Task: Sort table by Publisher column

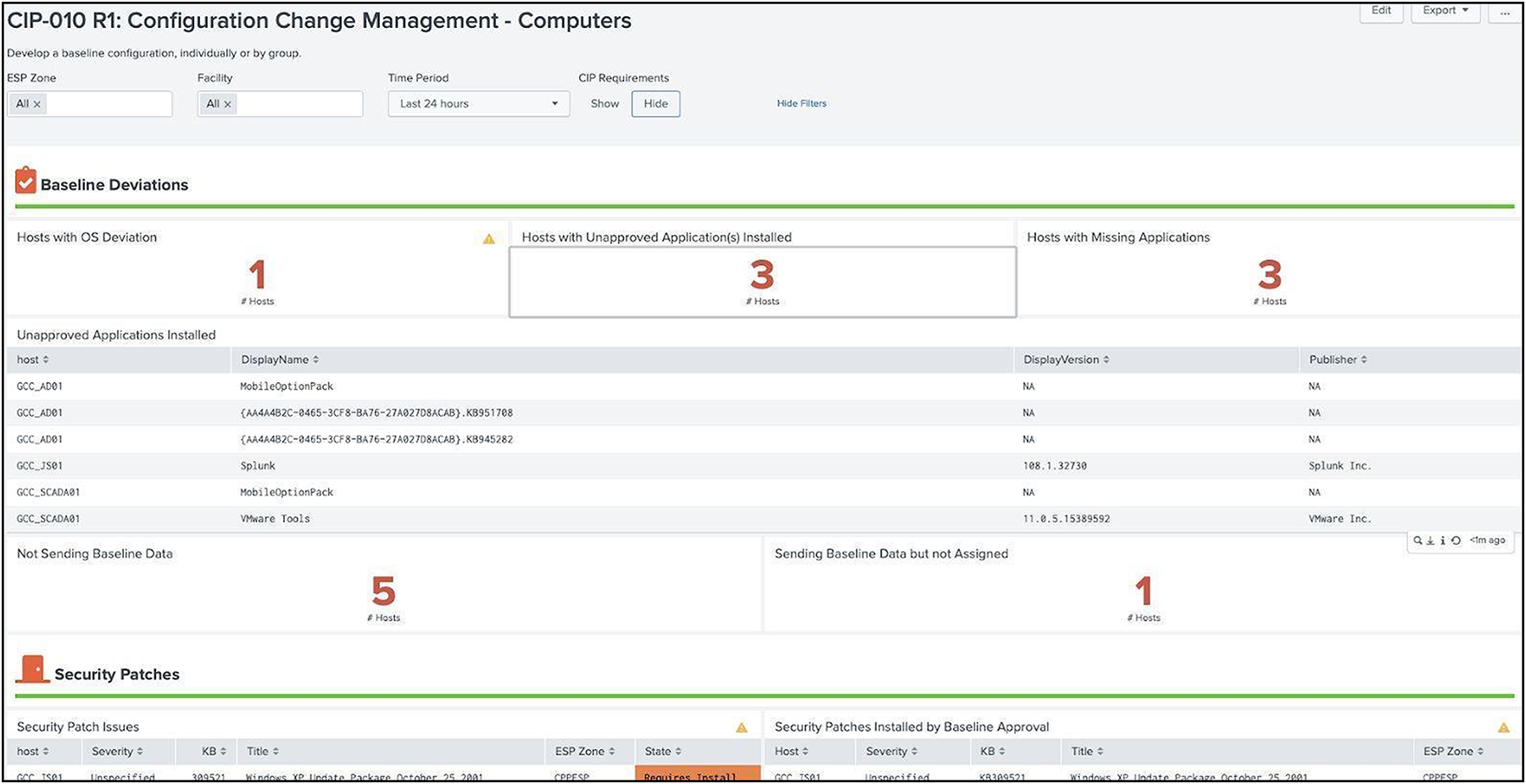Action: (1338, 359)
